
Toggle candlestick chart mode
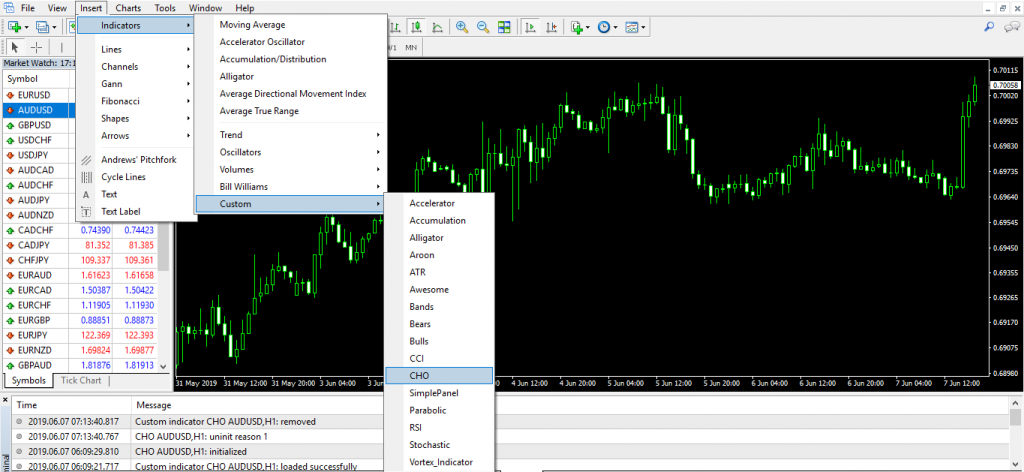(417, 27)
